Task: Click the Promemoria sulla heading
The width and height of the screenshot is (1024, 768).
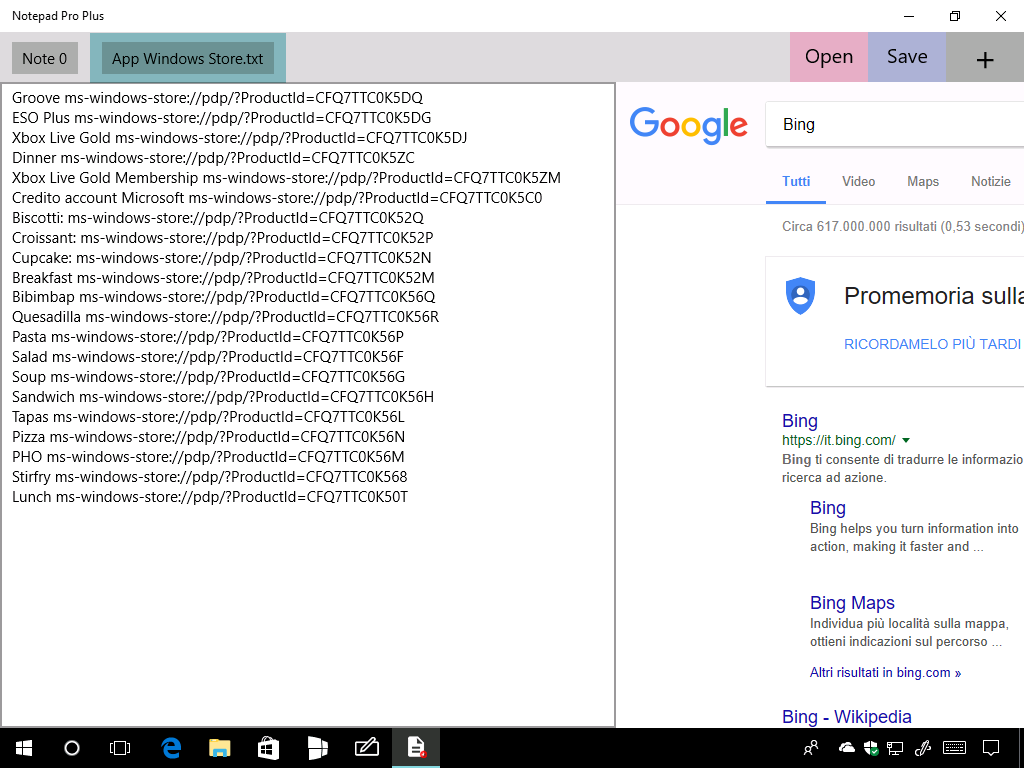Action: tap(934, 296)
